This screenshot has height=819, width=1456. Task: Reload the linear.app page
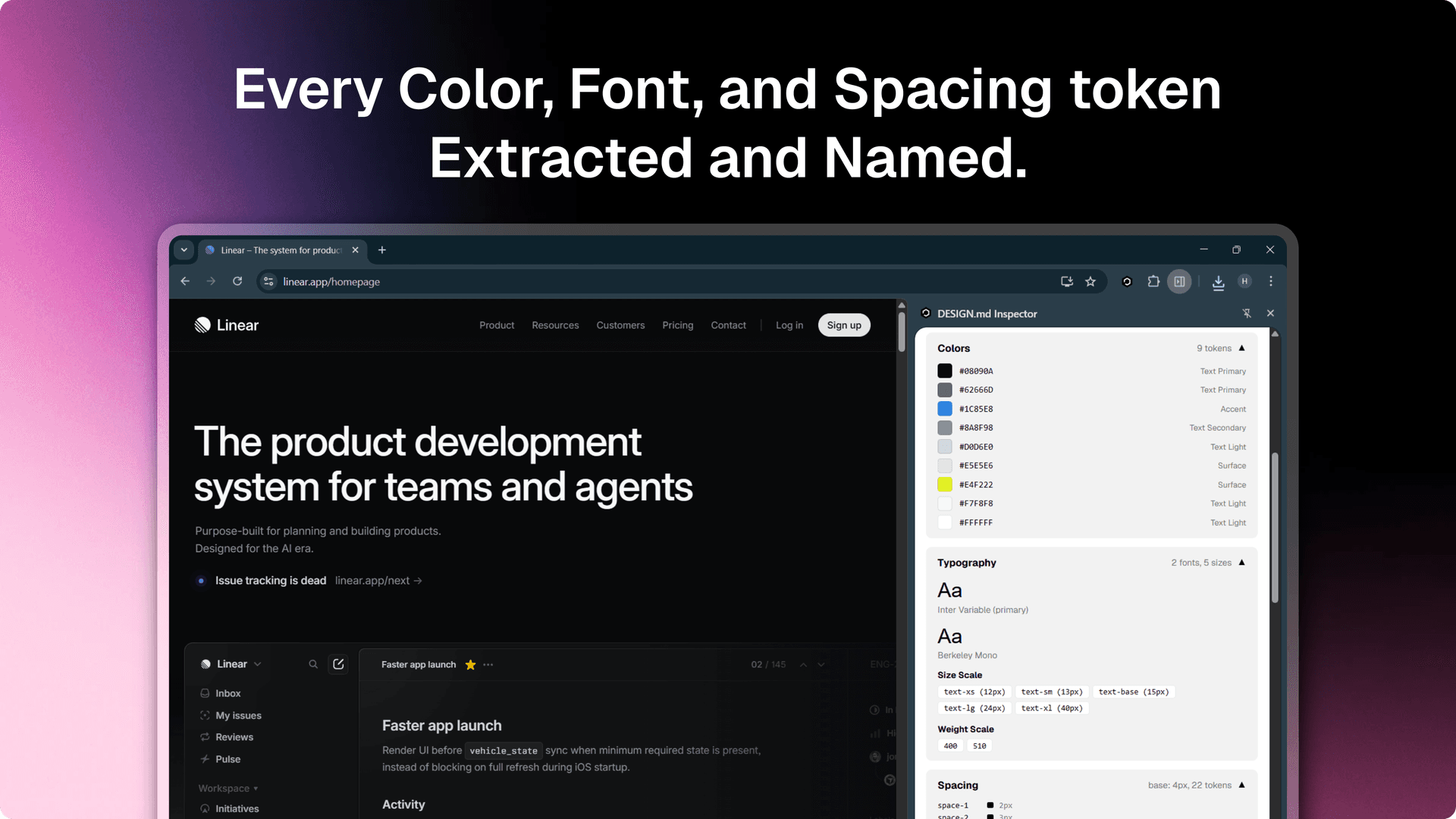point(237,281)
